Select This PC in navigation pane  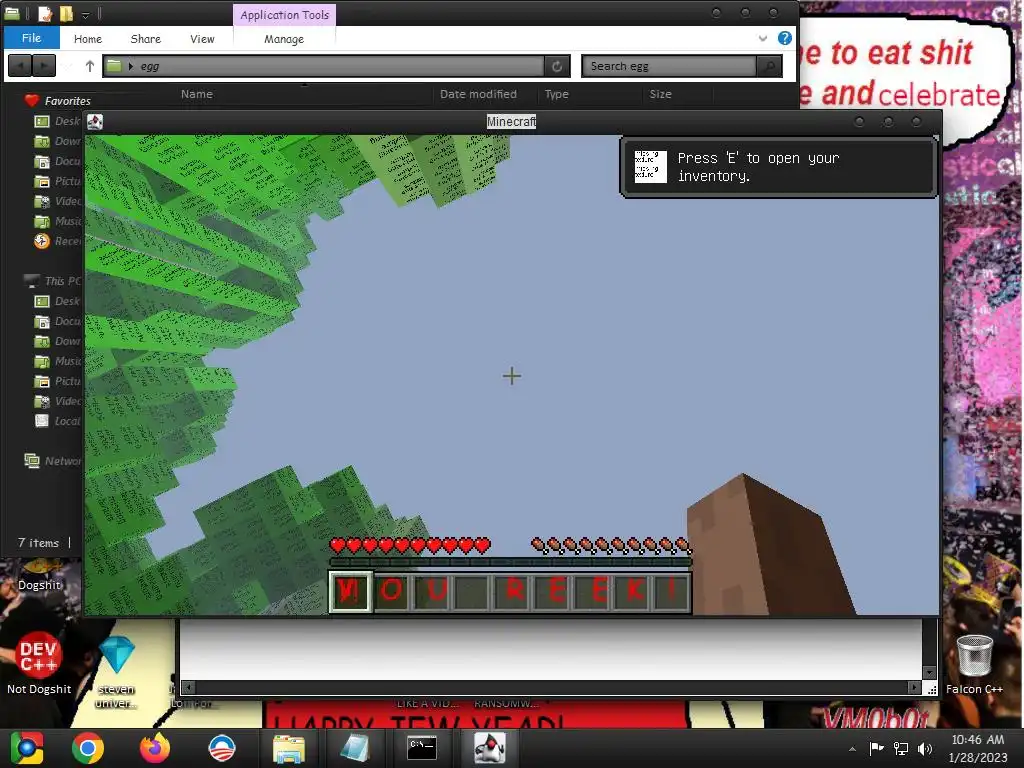click(54, 281)
